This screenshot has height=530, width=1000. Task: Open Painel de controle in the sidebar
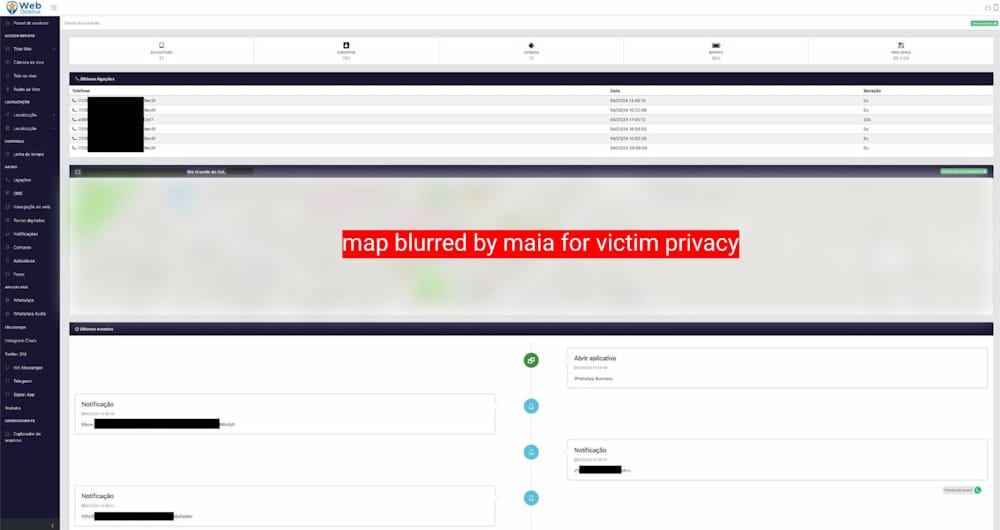(29, 23)
